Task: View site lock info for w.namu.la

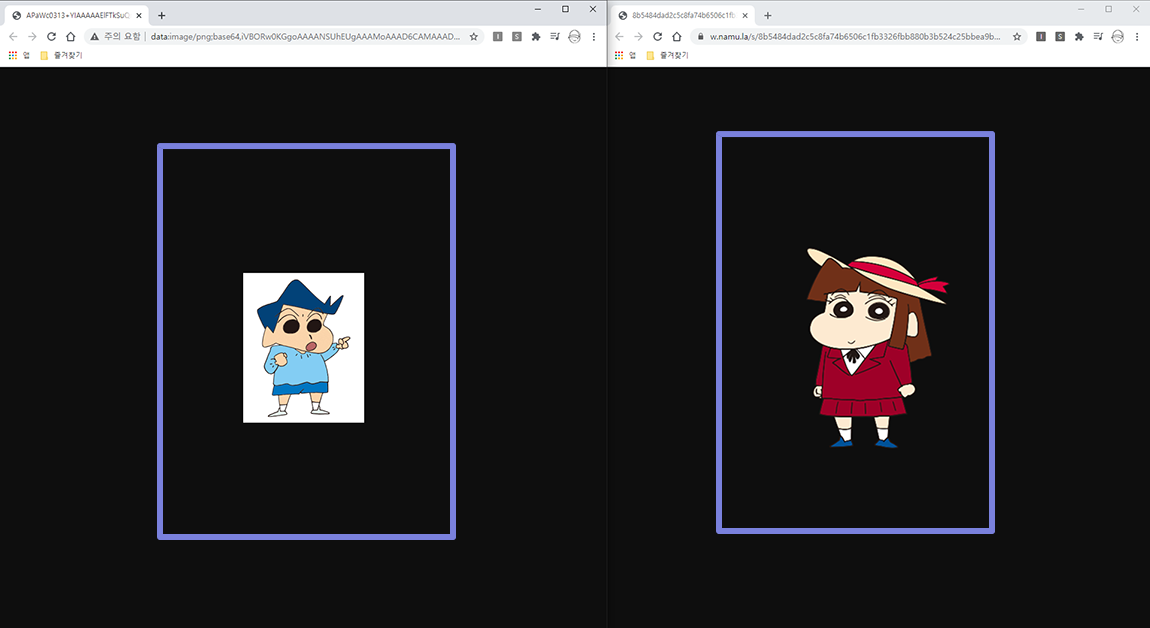Action: [x=700, y=37]
